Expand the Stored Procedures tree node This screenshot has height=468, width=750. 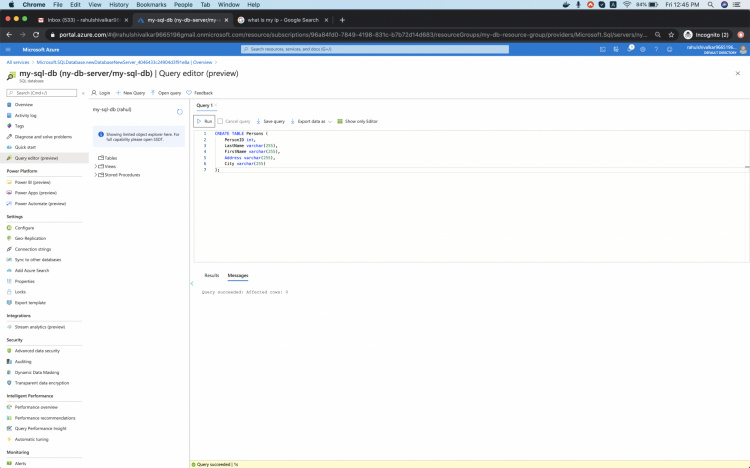click(x=96, y=174)
